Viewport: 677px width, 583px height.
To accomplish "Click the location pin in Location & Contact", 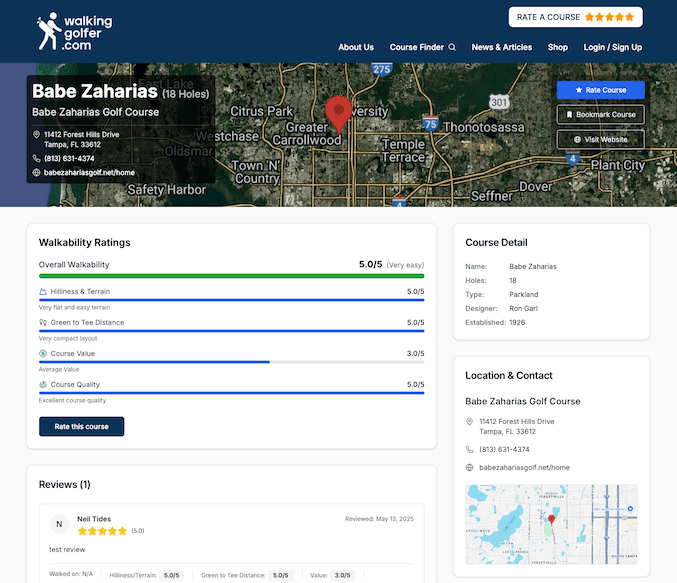I will click(x=469, y=421).
